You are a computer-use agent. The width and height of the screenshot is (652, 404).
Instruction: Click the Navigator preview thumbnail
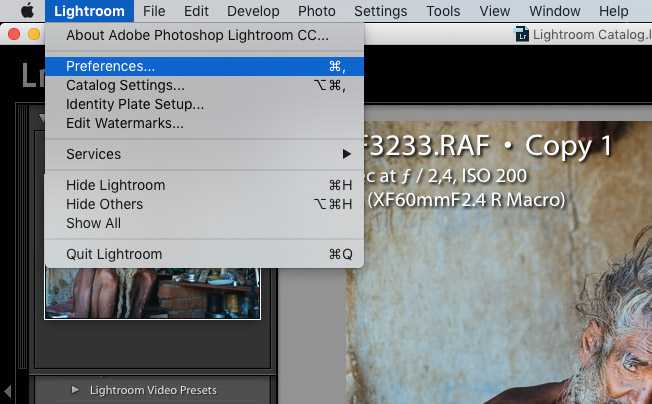(x=153, y=293)
